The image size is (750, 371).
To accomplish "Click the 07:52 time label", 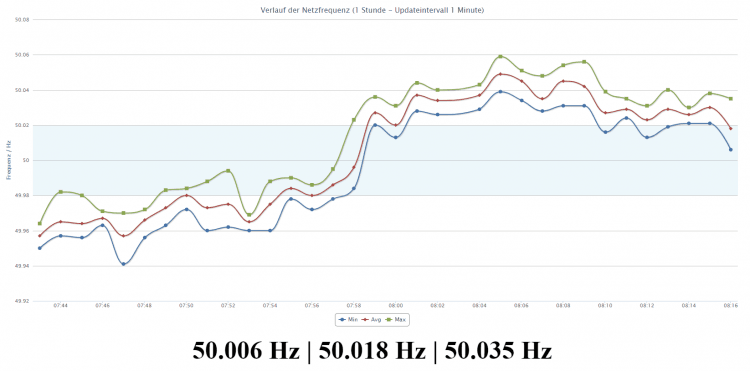I will point(228,305).
